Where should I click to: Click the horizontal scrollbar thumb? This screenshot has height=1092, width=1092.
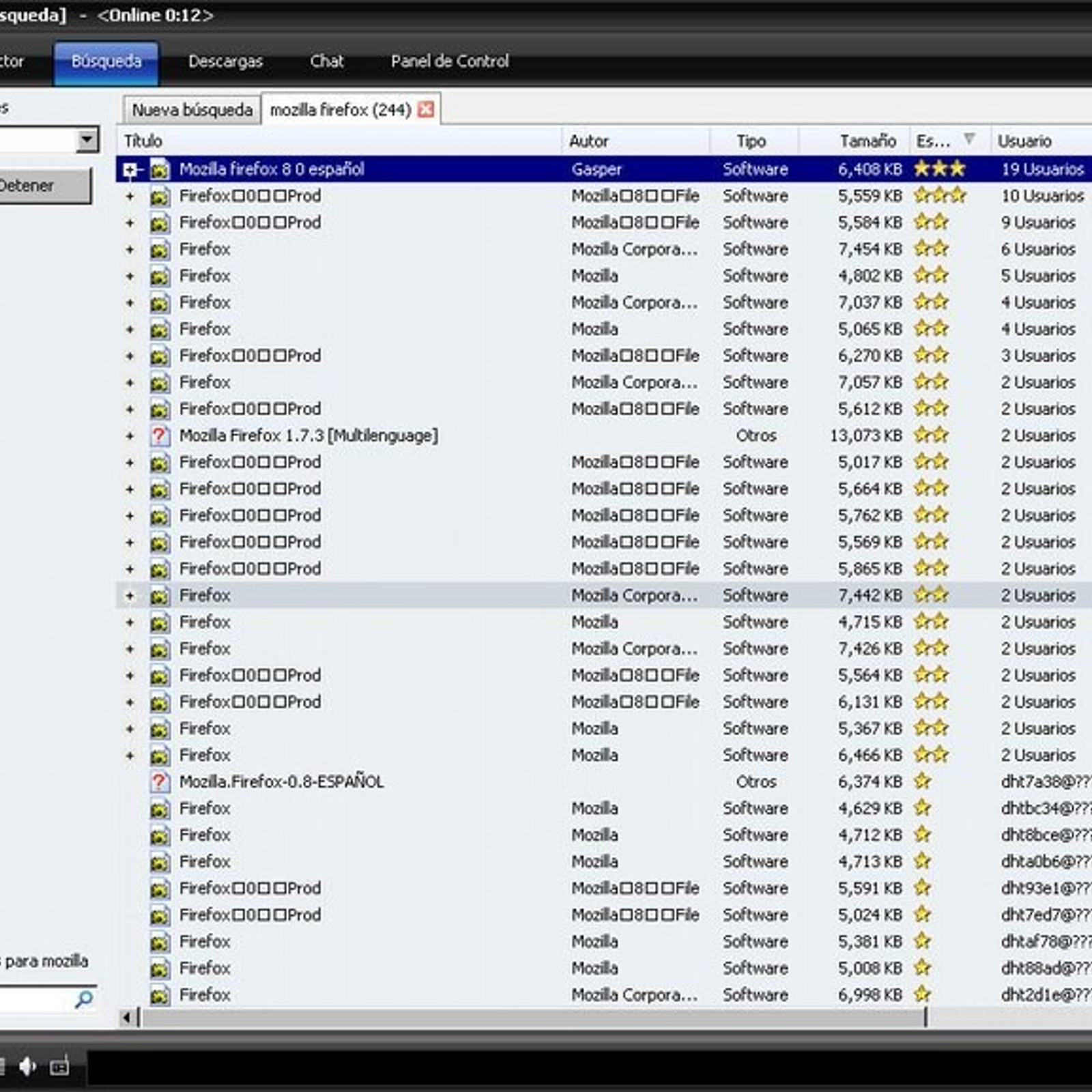(532, 1018)
